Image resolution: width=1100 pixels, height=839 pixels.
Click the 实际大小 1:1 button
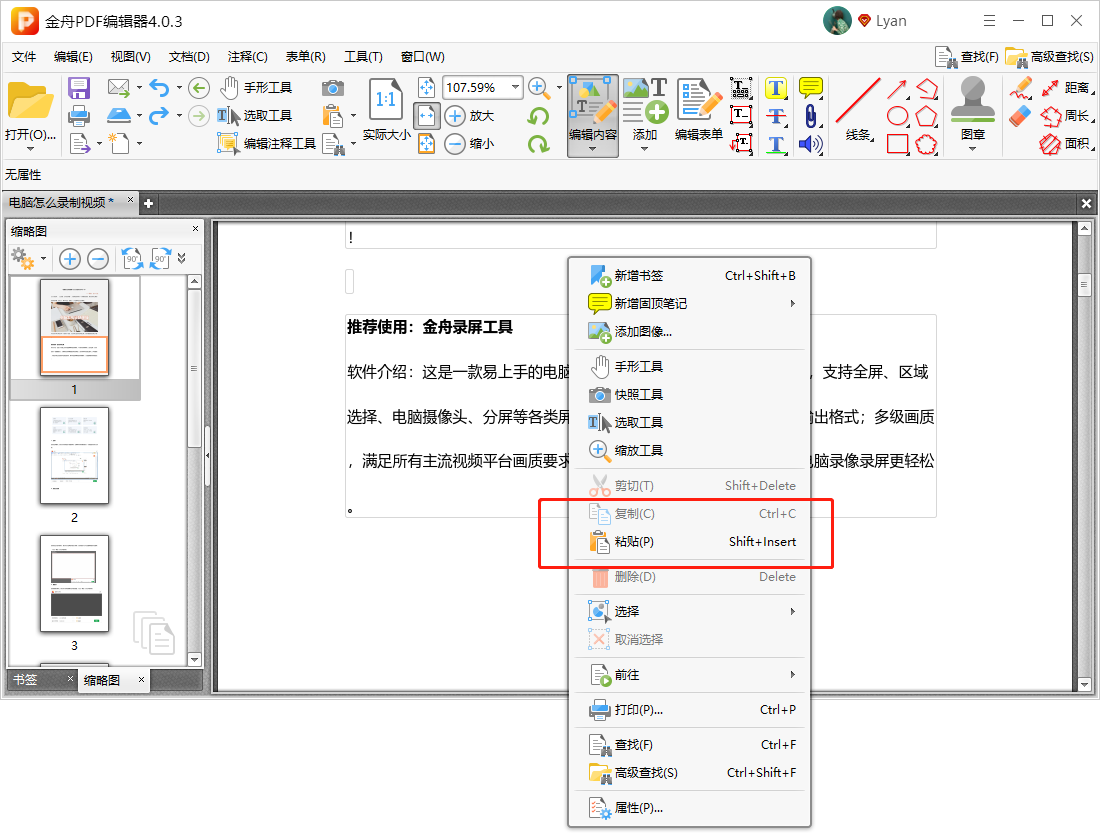[x=386, y=109]
